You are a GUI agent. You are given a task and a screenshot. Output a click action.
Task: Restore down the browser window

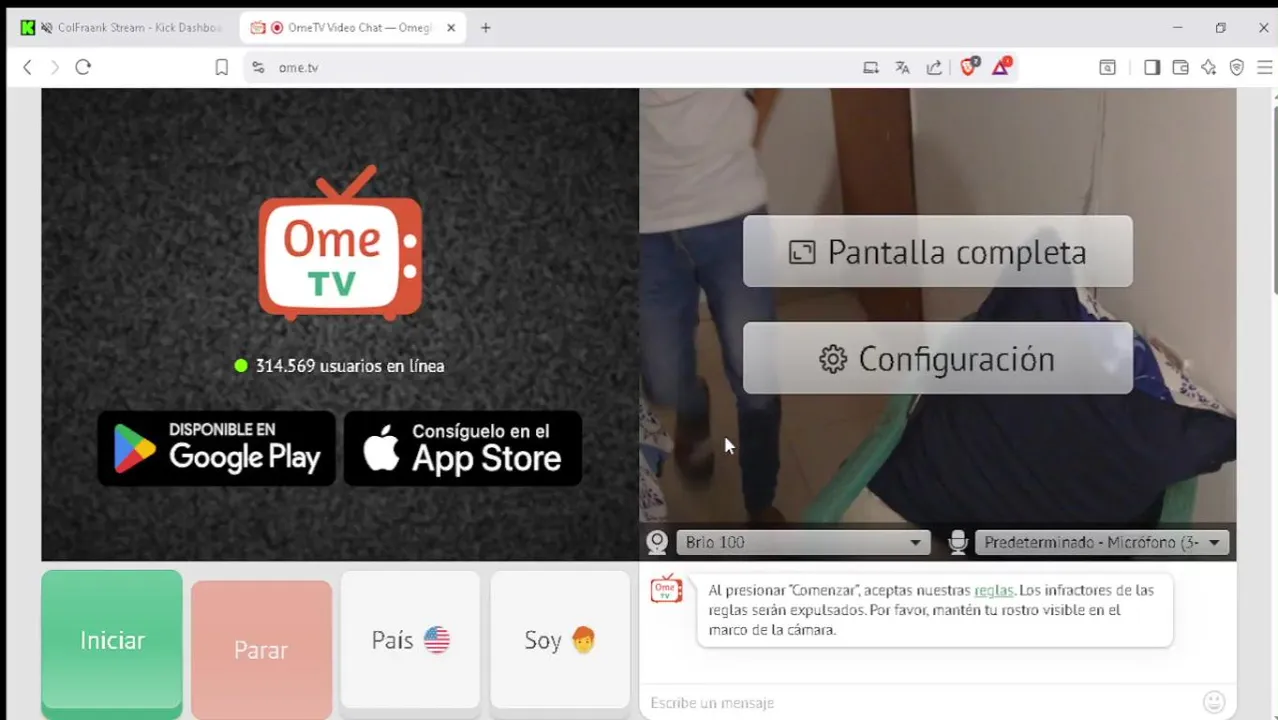(1221, 28)
